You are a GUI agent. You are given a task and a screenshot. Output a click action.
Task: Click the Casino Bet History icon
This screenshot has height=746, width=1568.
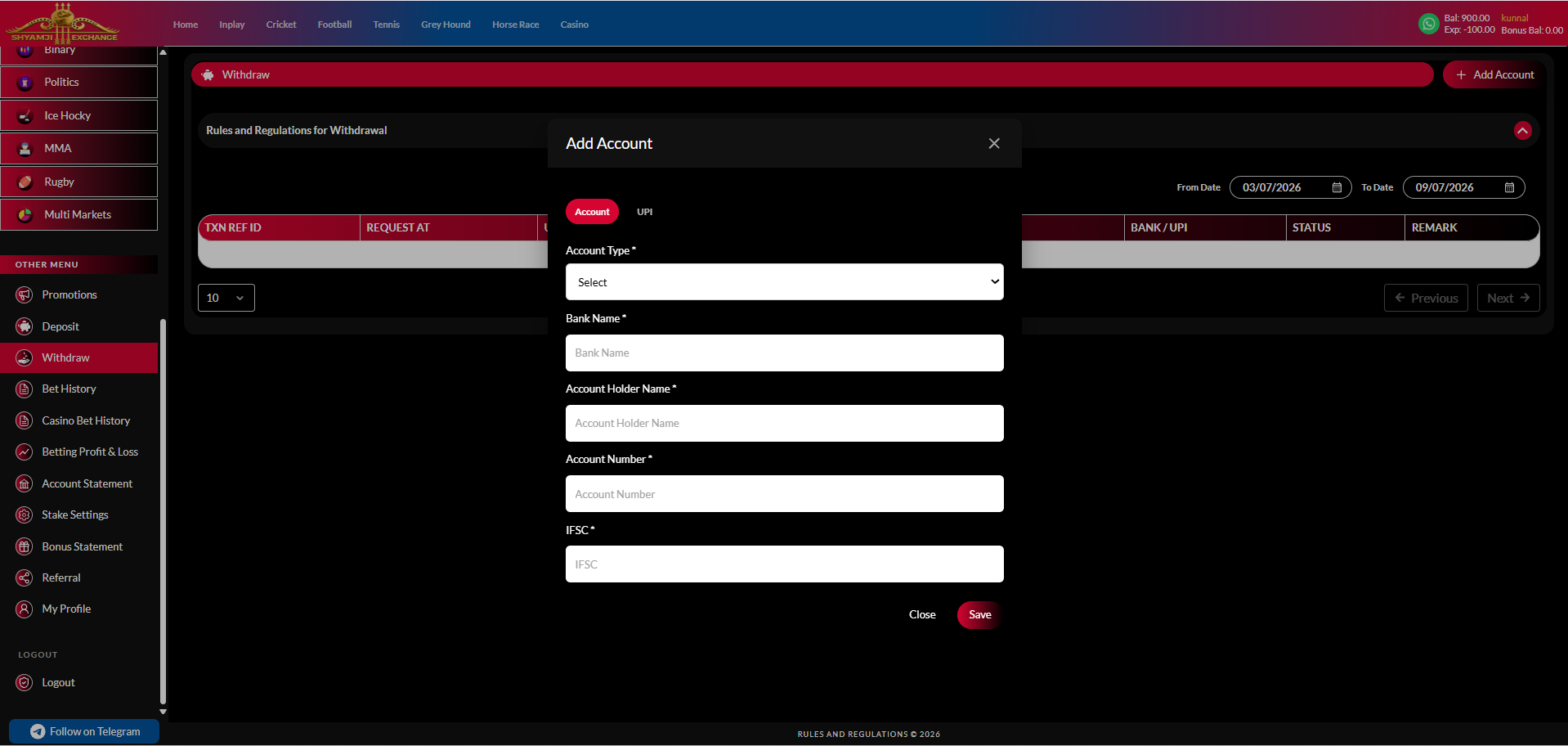click(x=25, y=421)
